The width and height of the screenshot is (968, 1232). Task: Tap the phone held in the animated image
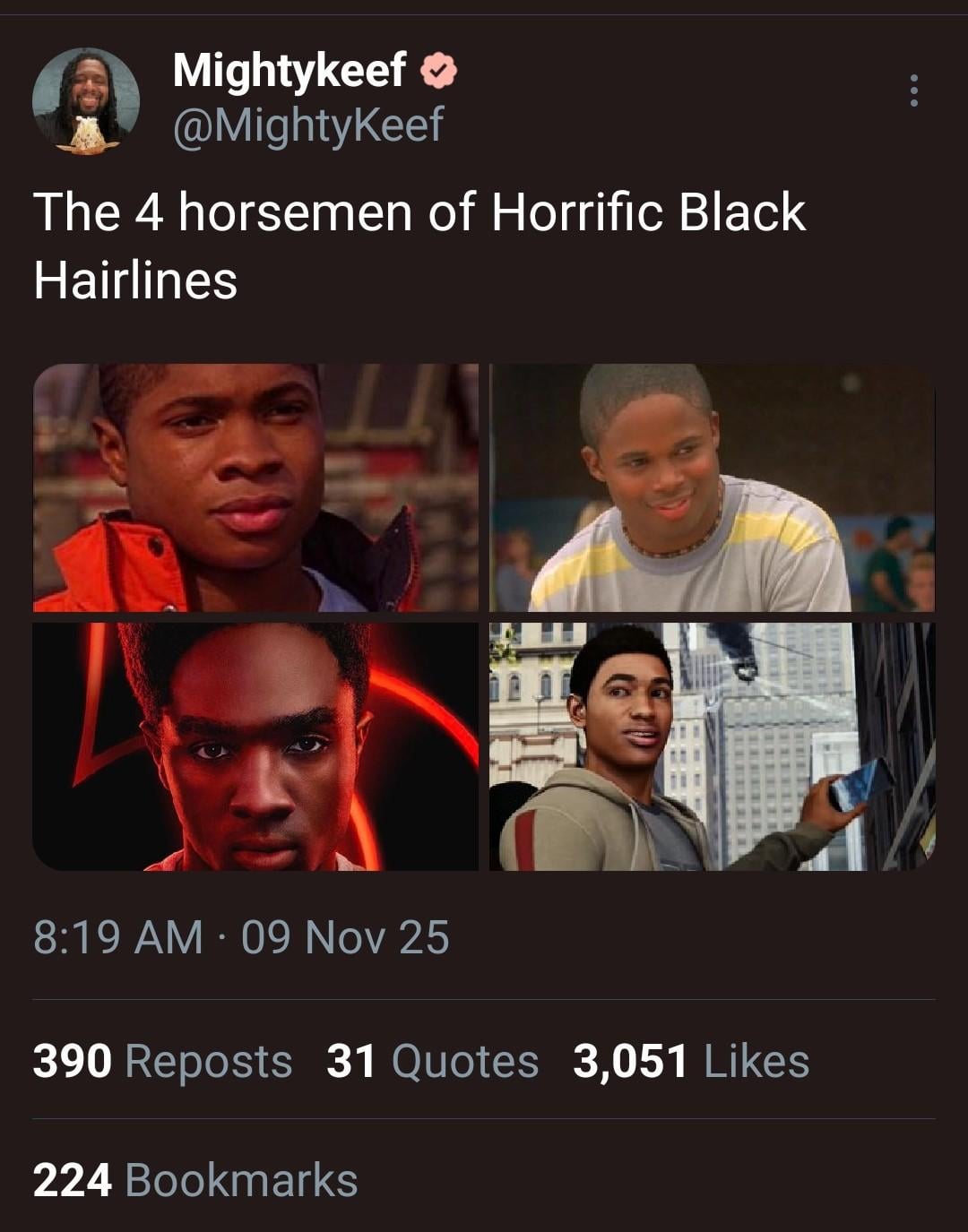(860, 785)
